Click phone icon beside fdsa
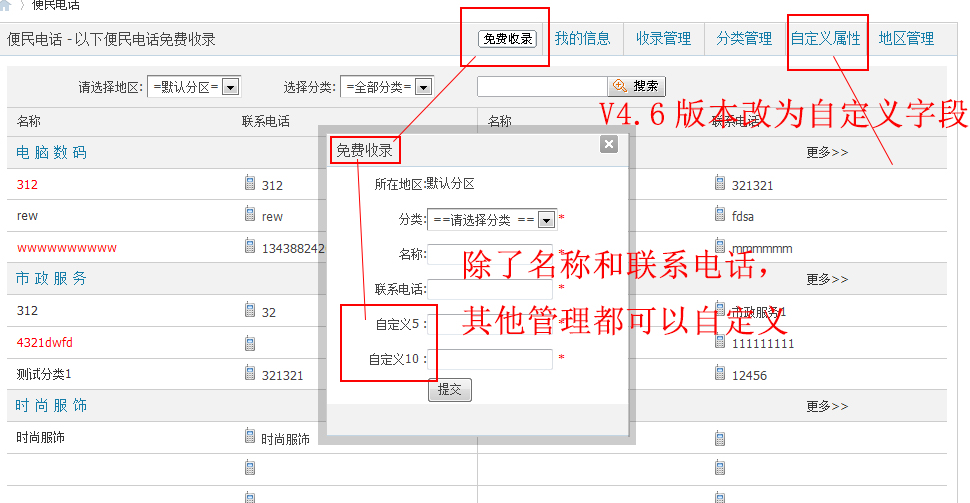970x503 pixels. pyautogui.click(x=720, y=214)
